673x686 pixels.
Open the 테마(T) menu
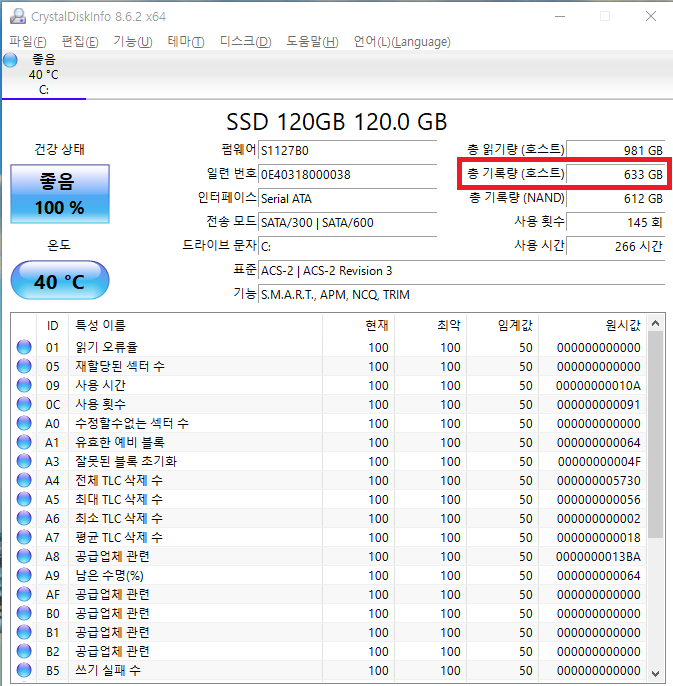[186, 42]
